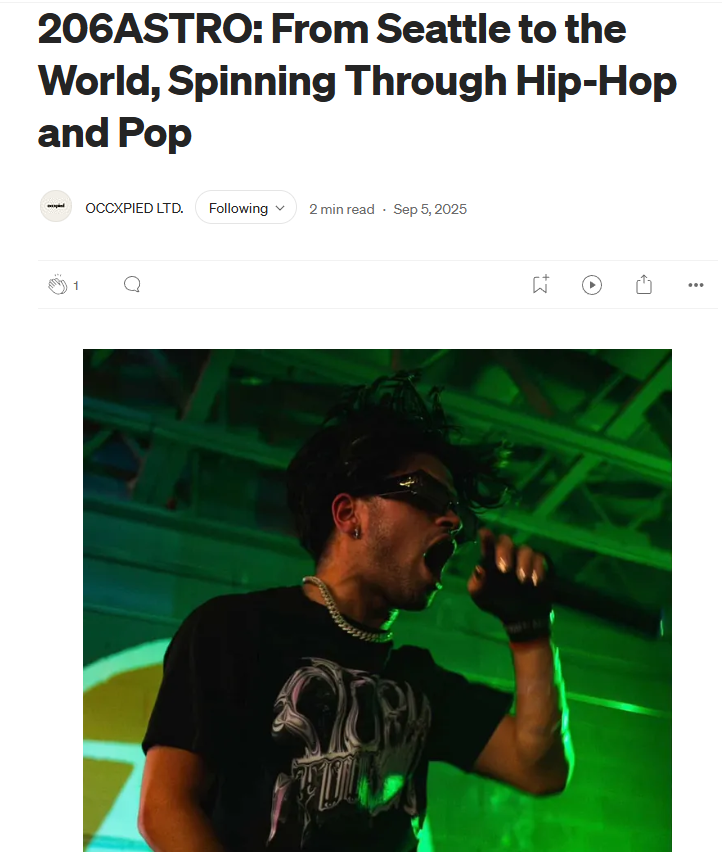Save story with bookmark icon
The width and height of the screenshot is (722, 852).
coord(541,284)
